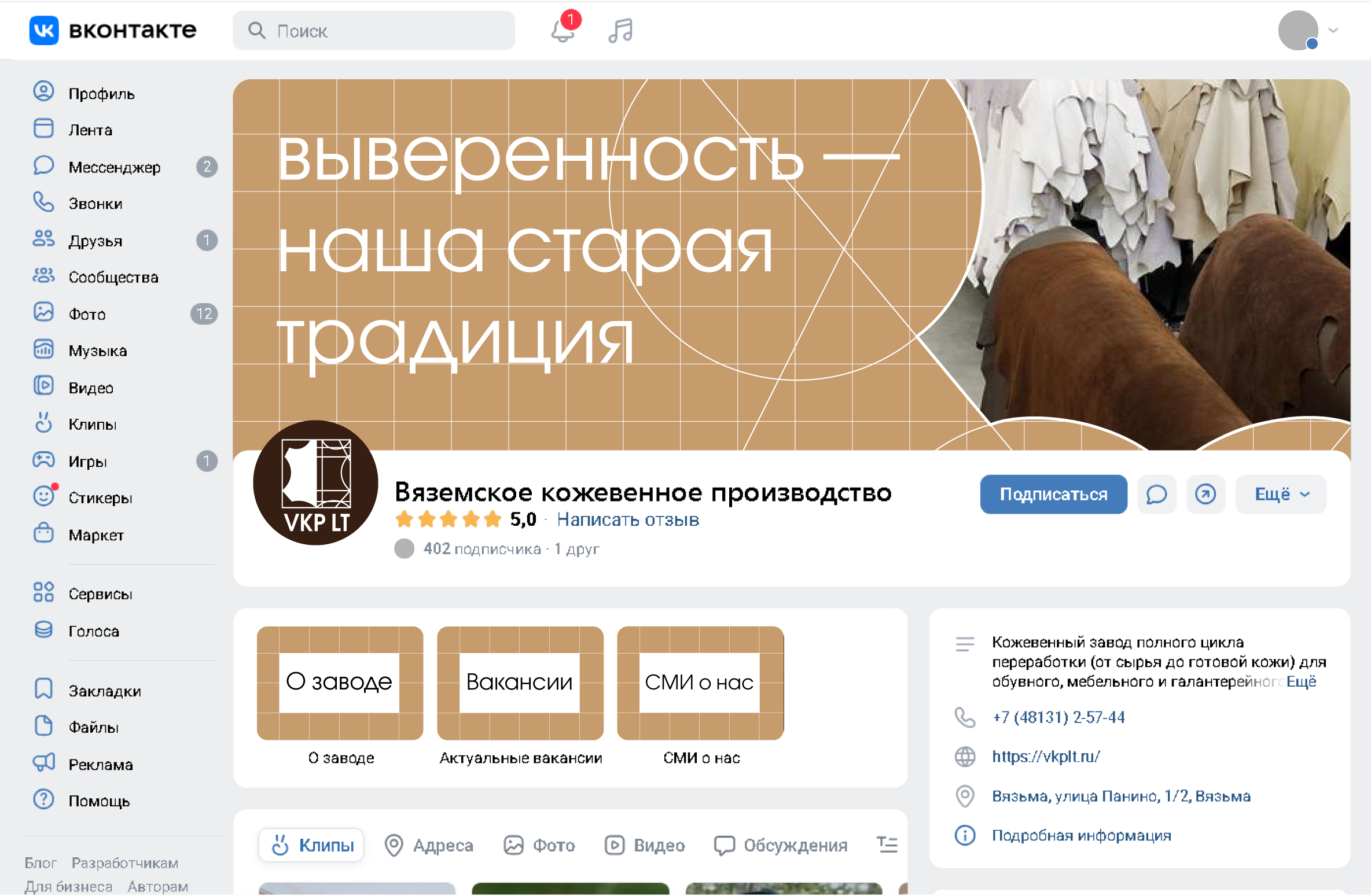Call phone number +7 (48131) 2-57-44
Screen dimensions: 1371x896
[1058, 717]
